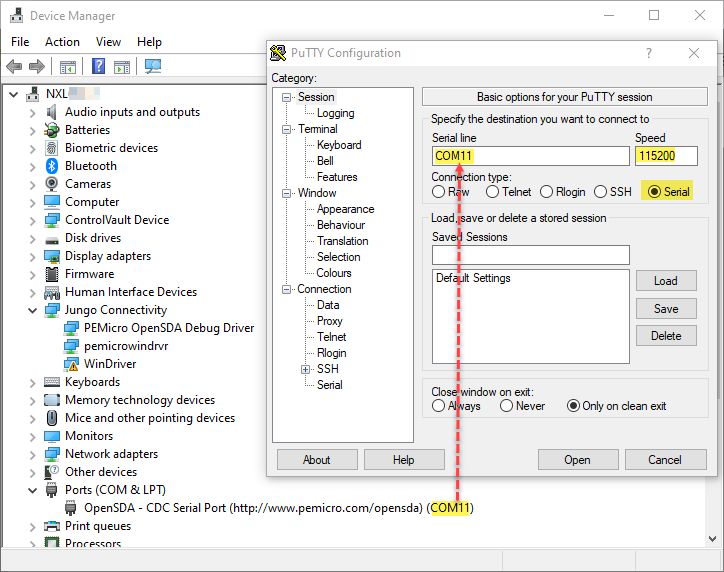Open the Serial page in PuTTY category tree
This screenshot has height=572, width=724.
click(x=329, y=385)
